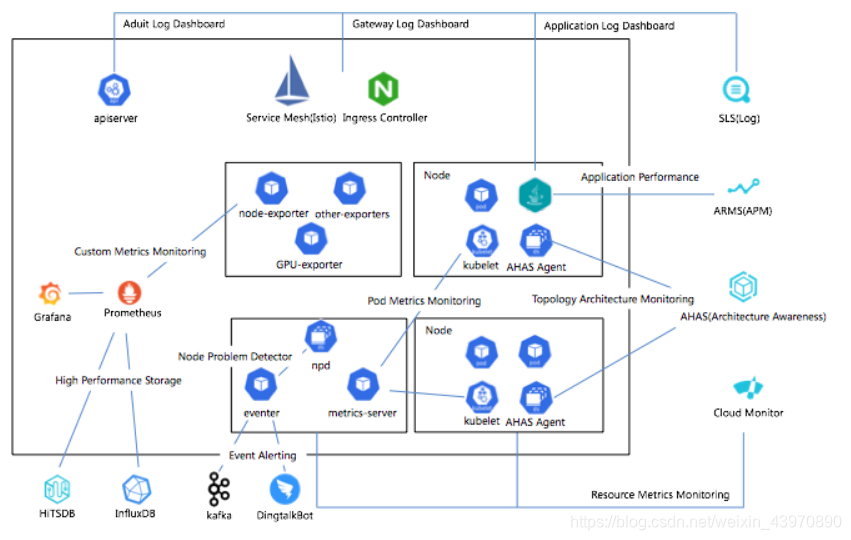Image resolution: width=851 pixels, height=540 pixels.
Task: Click the DingtalkBot wing icon
Action: coord(284,489)
